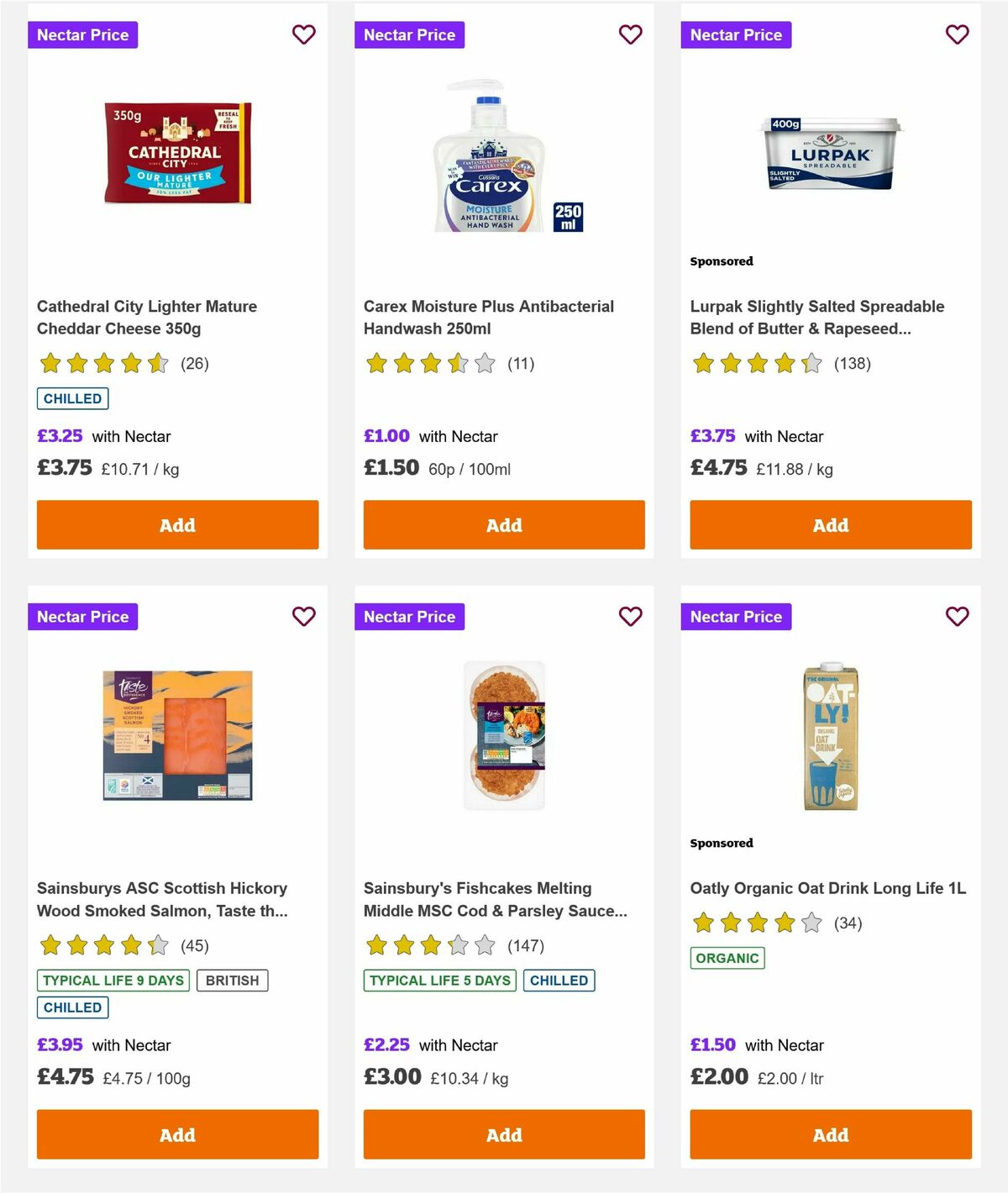This screenshot has height=1194, width=1008.
Task: Favourite the Cathedral City cheddar cheese
Action: coord(304,34)
